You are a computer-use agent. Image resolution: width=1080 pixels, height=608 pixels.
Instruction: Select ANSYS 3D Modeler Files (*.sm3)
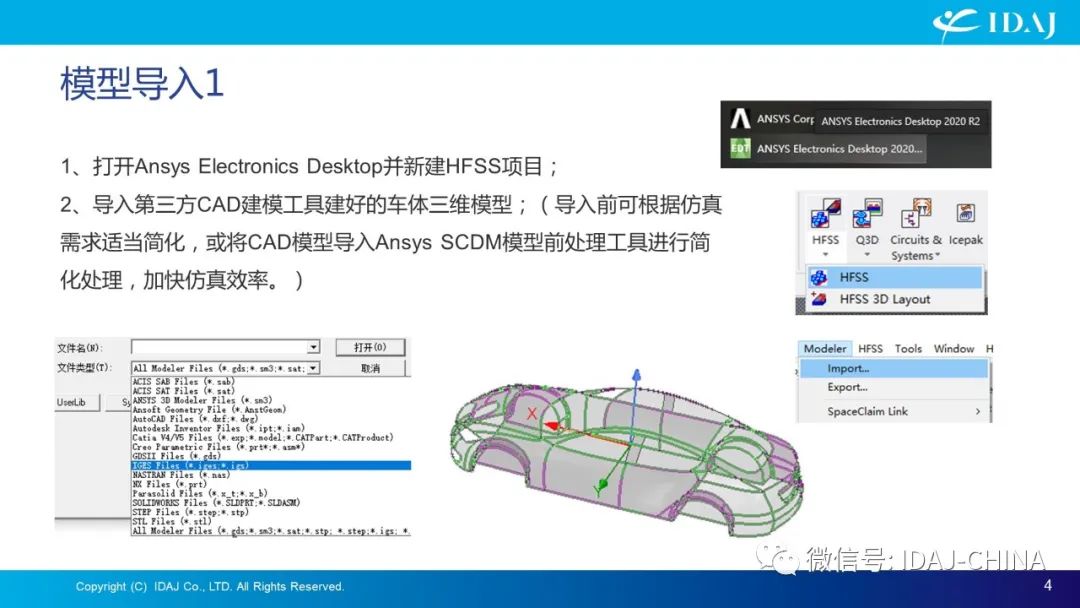(271, 400)
